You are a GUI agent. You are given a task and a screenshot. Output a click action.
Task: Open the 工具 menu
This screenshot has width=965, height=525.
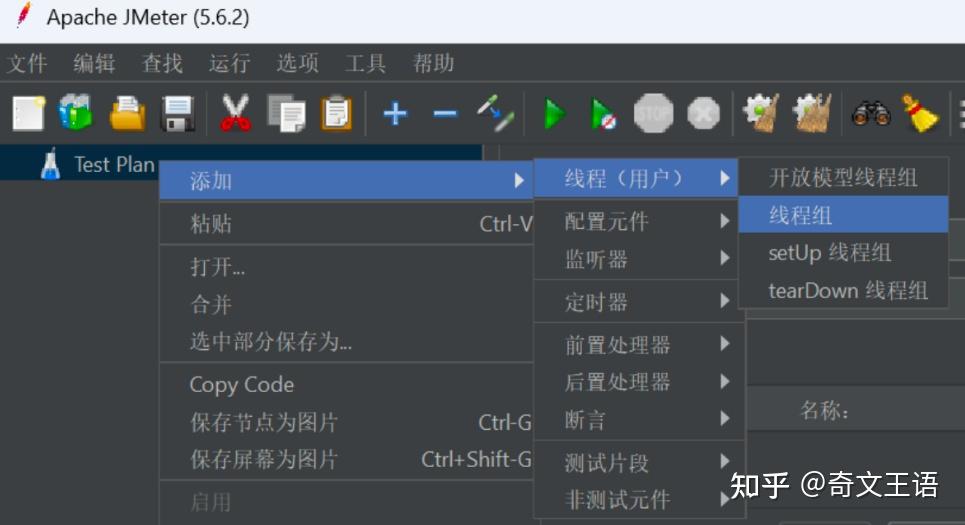point(365,63)
